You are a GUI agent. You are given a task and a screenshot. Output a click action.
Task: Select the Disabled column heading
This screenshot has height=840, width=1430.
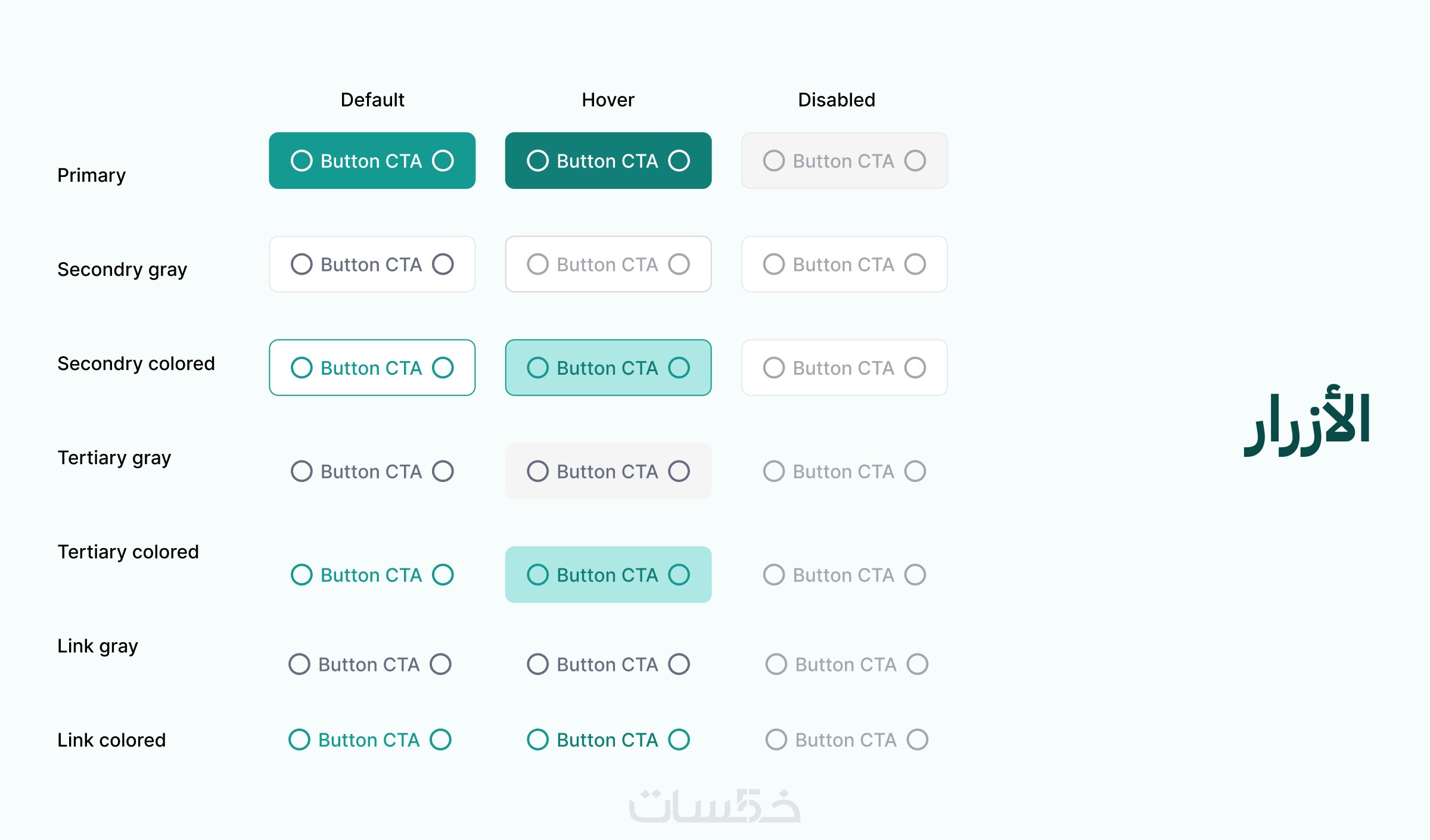837,99
